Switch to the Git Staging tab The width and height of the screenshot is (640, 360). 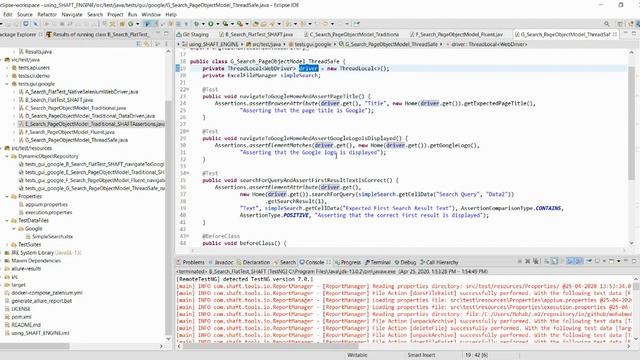click(x=192, y=34)
